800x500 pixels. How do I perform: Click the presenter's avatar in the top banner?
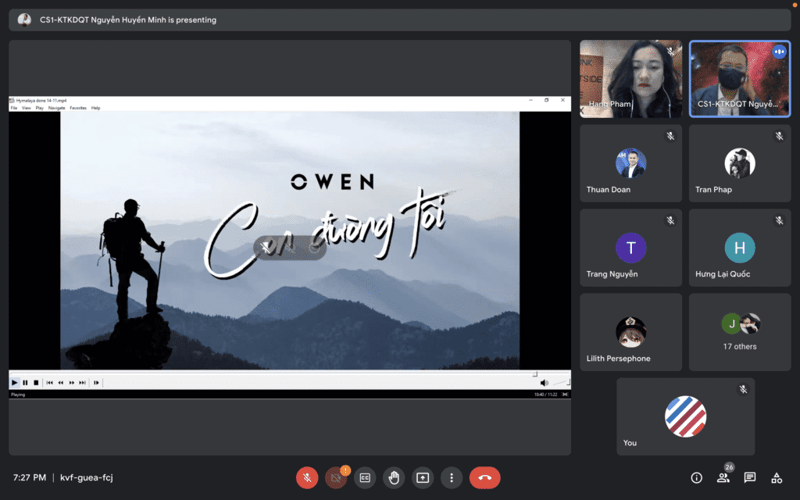click(24, 20)
